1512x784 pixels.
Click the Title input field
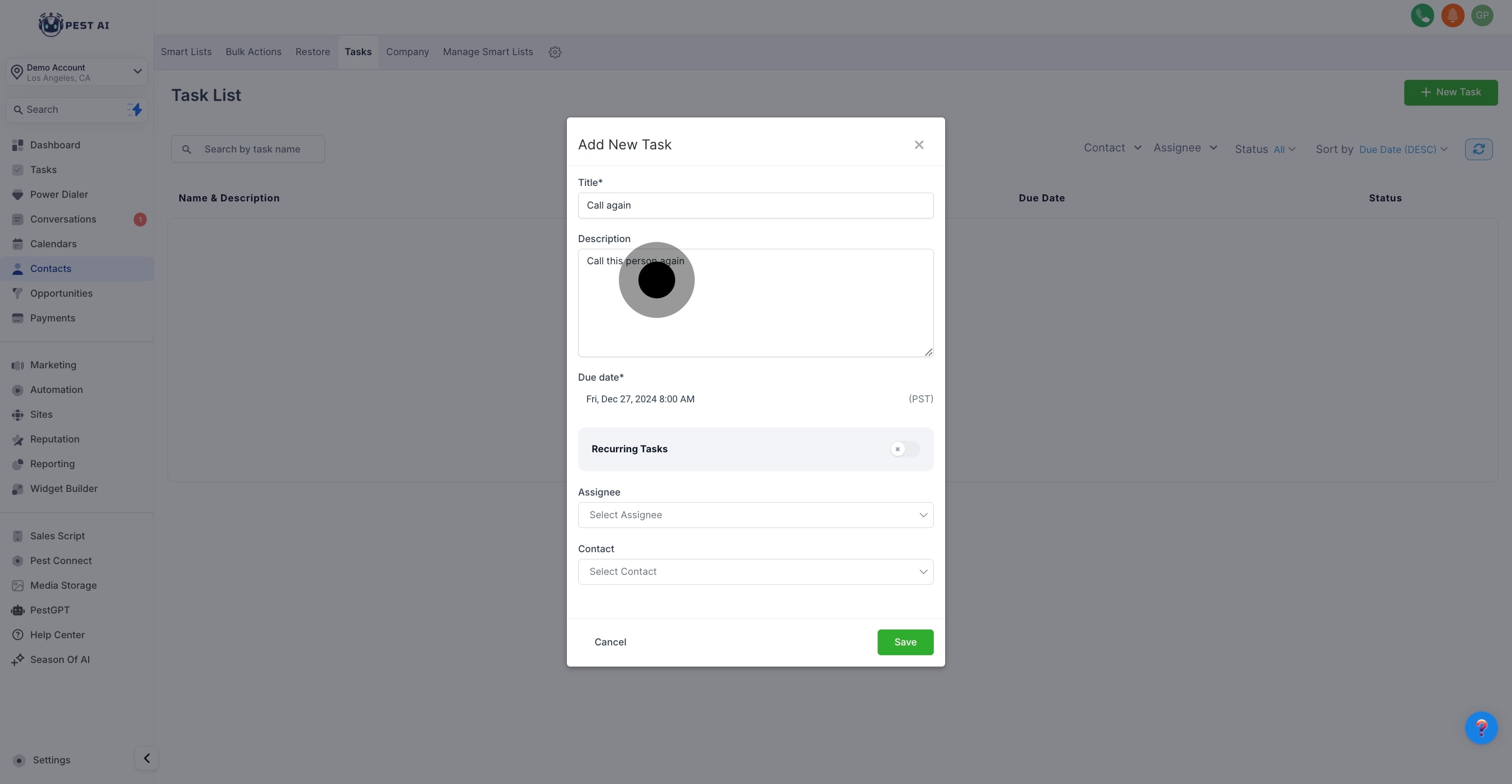click(x=755, y=206)
